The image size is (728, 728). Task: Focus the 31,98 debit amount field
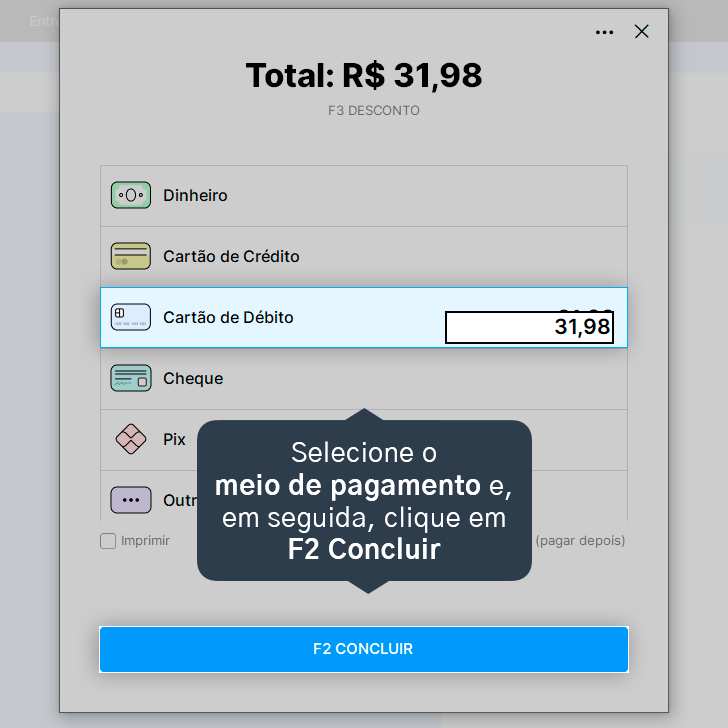coord(529,327)
